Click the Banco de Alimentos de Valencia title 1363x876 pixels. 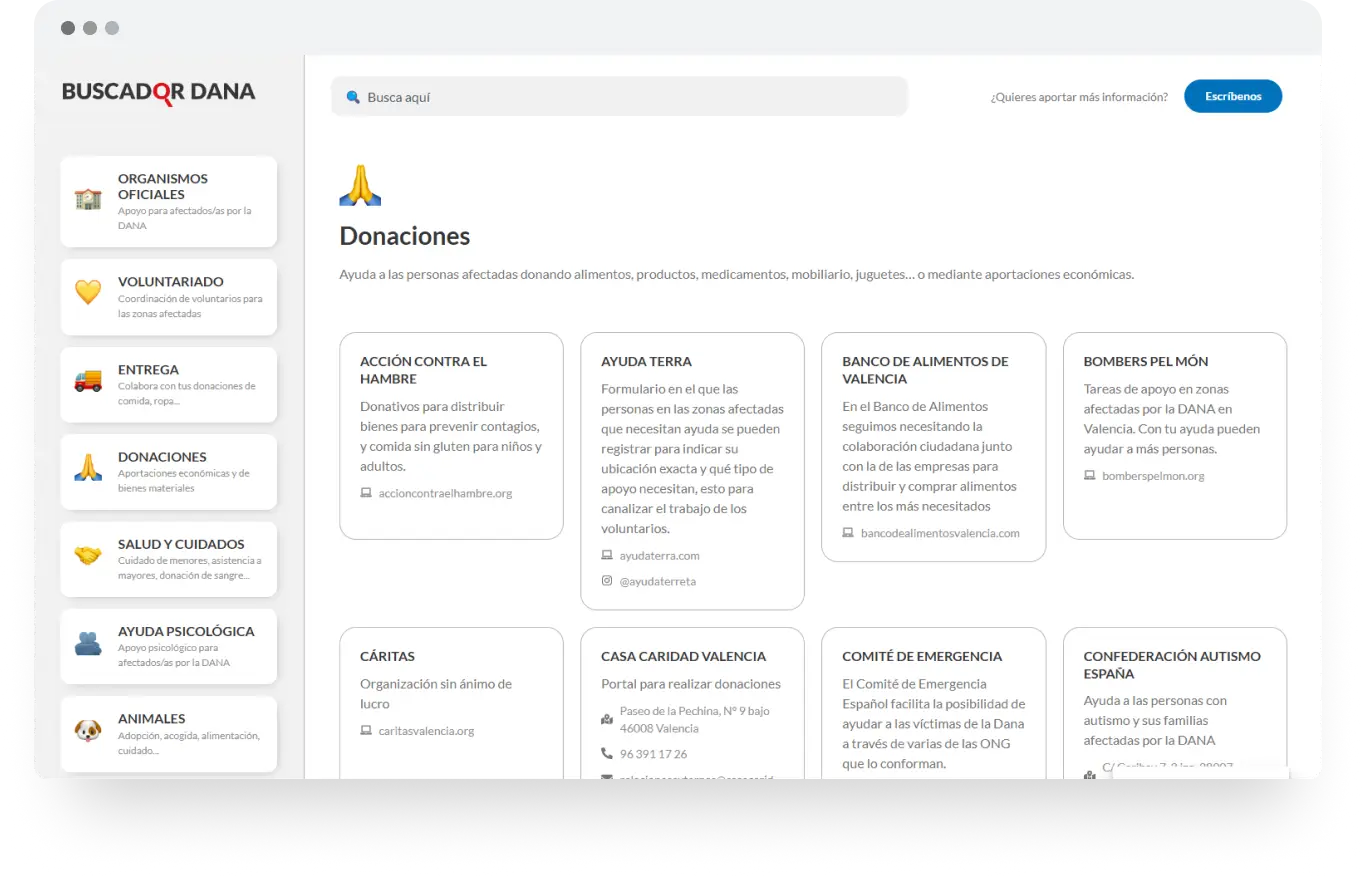click(x=925, y=370)
